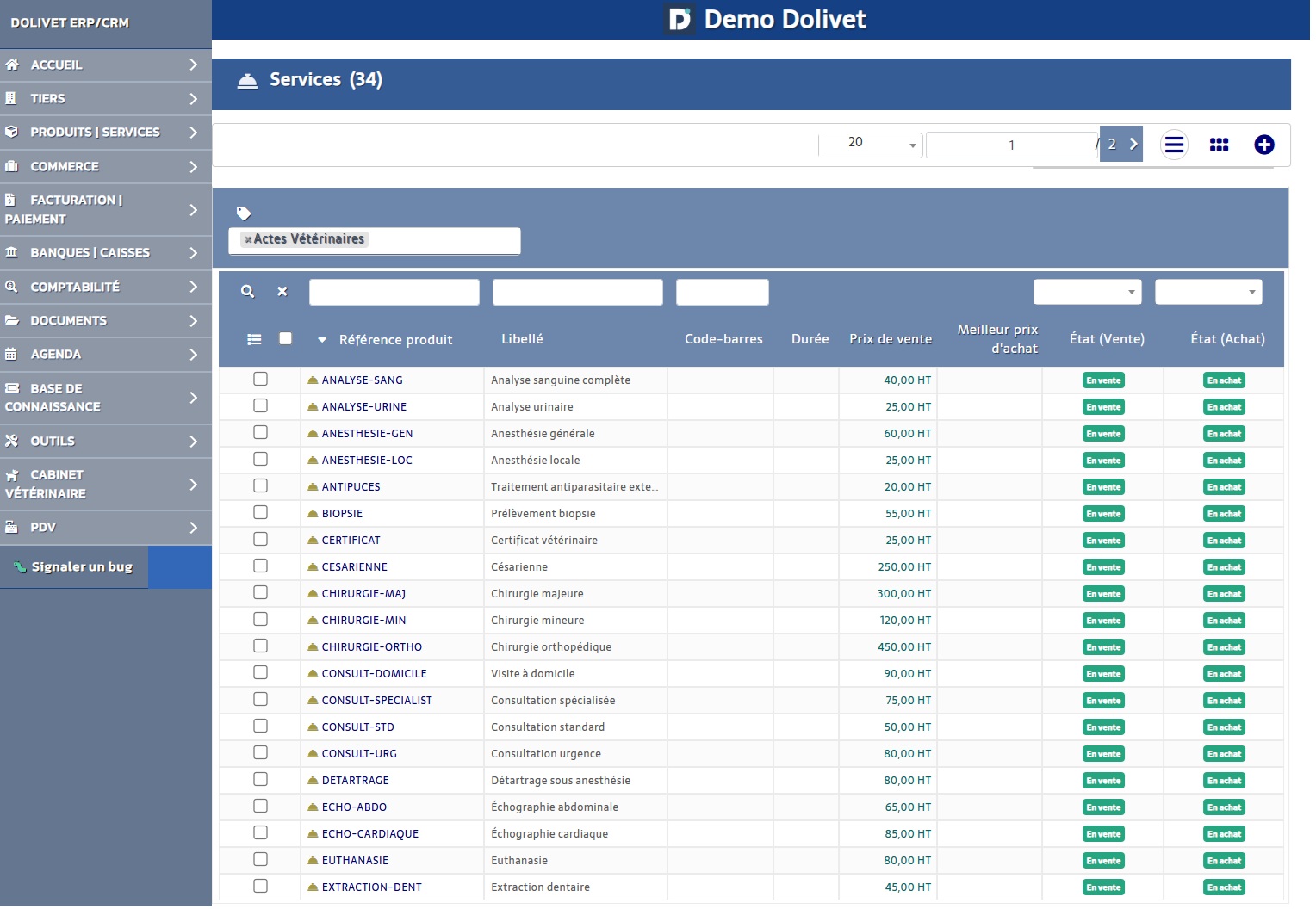Tick the select-all checkbox in table header
Screen dimensions: 1316x909
(285, 339)
